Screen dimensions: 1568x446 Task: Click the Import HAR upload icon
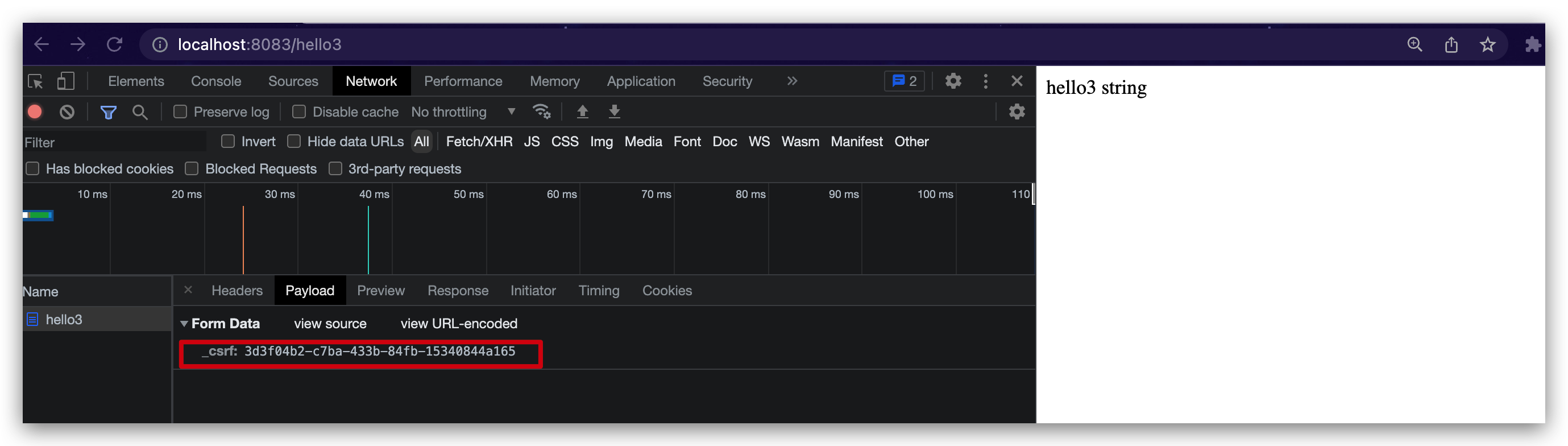582,111
